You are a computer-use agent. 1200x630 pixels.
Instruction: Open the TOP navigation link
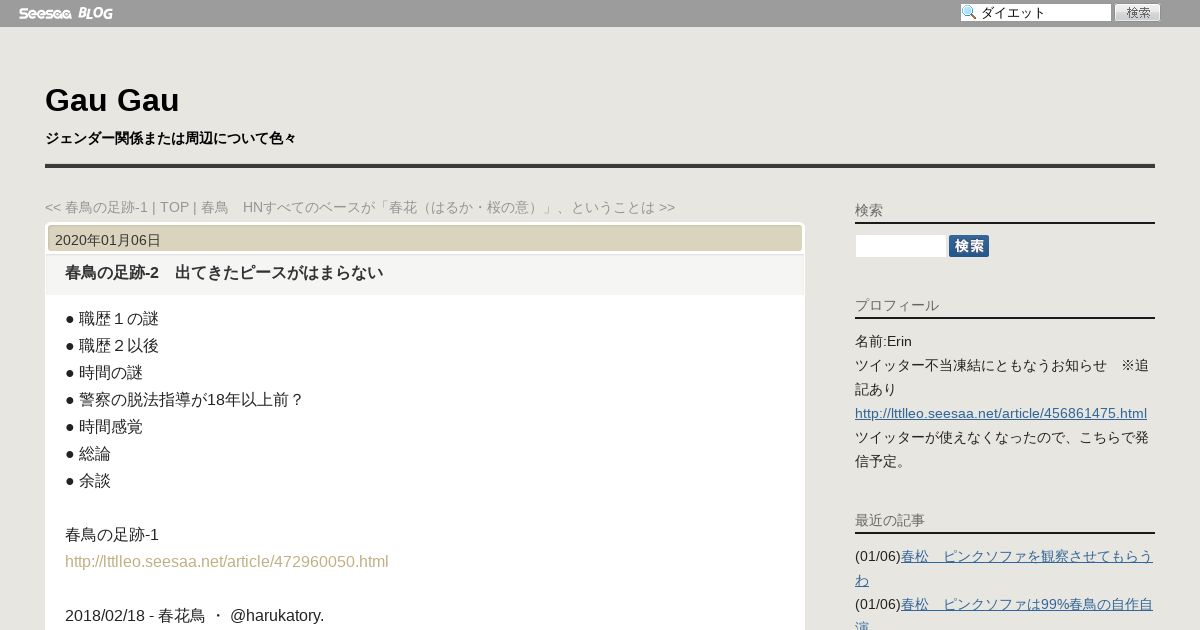pyautogui.click(x=174, y=207)
